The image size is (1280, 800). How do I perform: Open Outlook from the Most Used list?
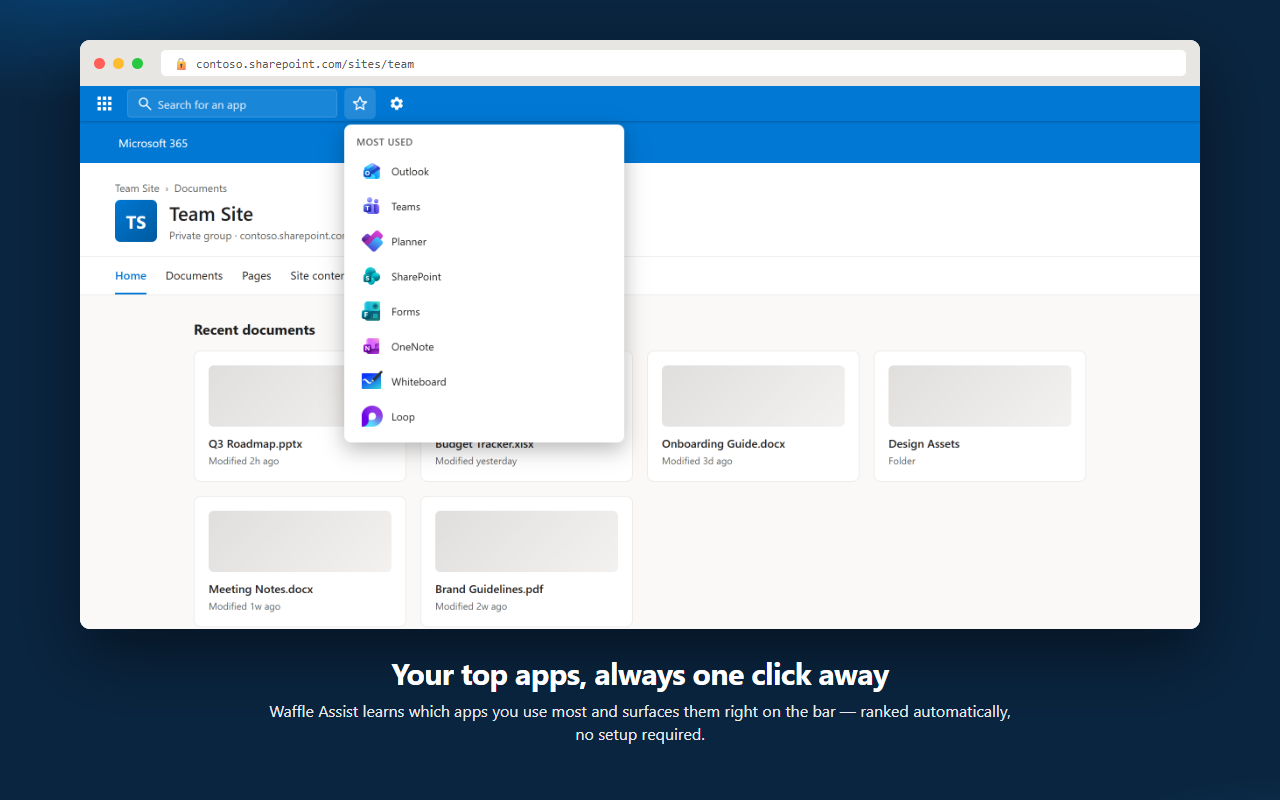484,172
